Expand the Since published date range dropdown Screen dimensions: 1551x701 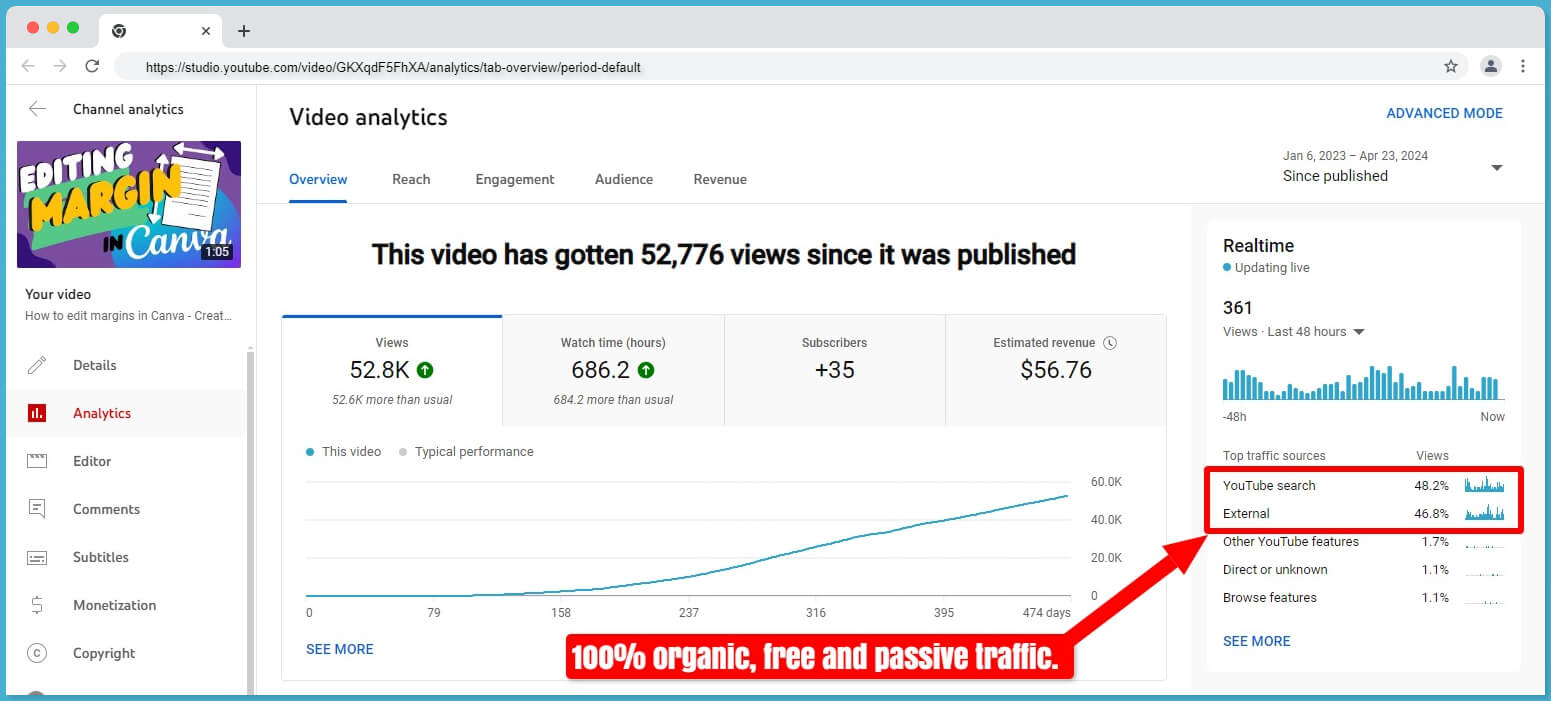(x=1496, y=167)
